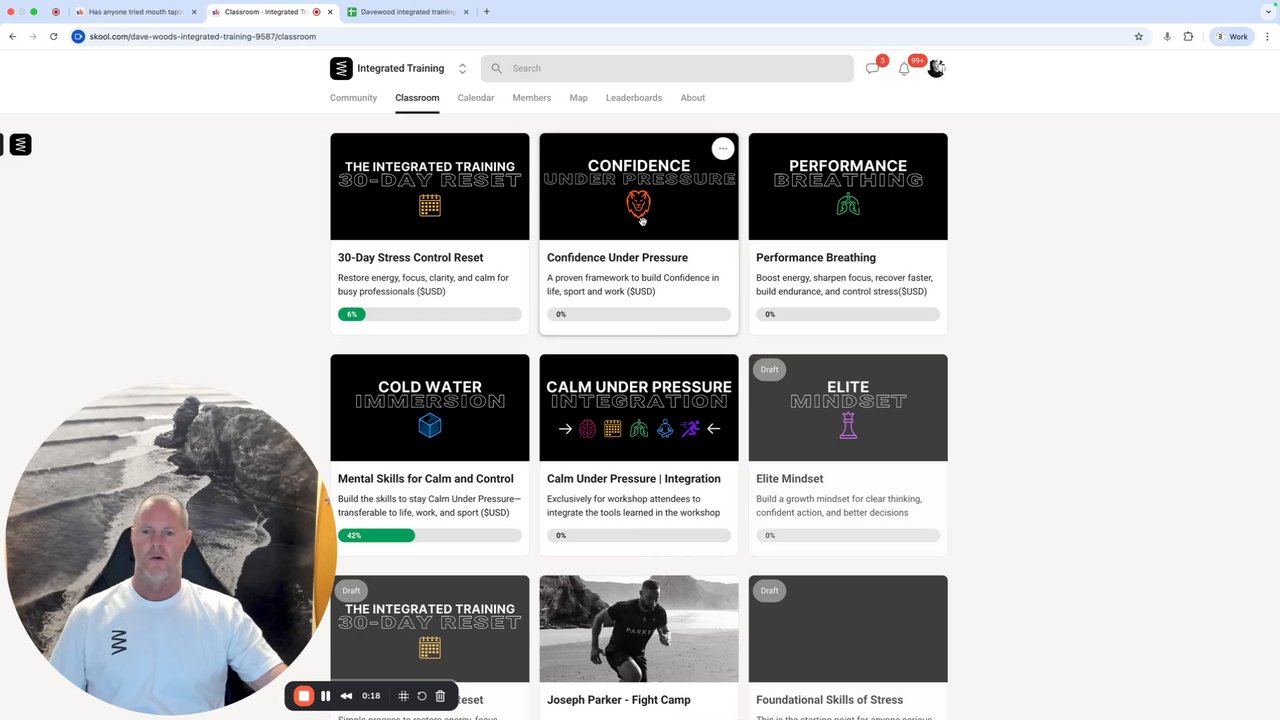Image resolution: width=1280 pixels, height=720 pixels.
Task: Switch to the 'Has anyone tried mouth taping' tab
Action: [x=136, y=12]
